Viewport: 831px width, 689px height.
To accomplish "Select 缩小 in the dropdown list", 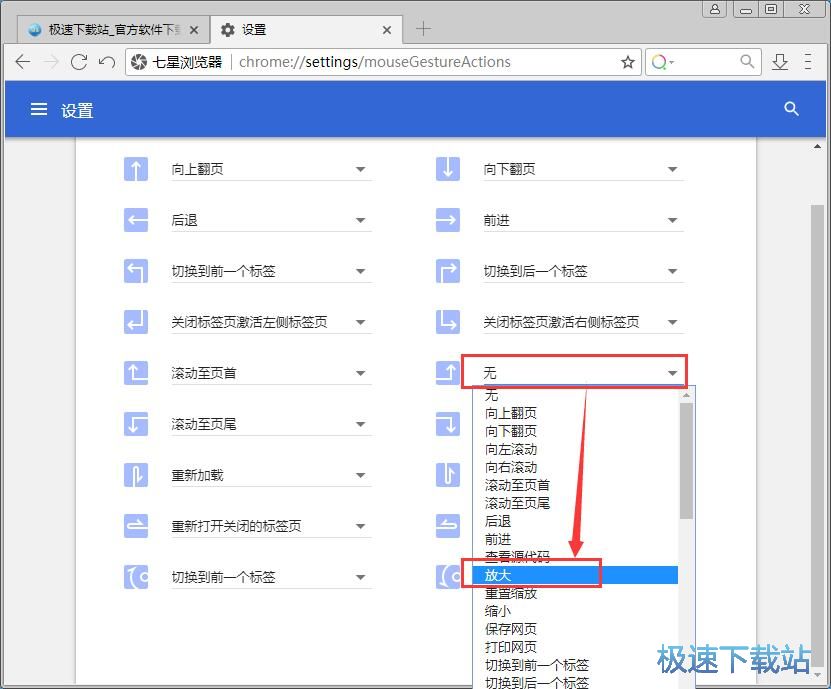I will tap(576, 611).
